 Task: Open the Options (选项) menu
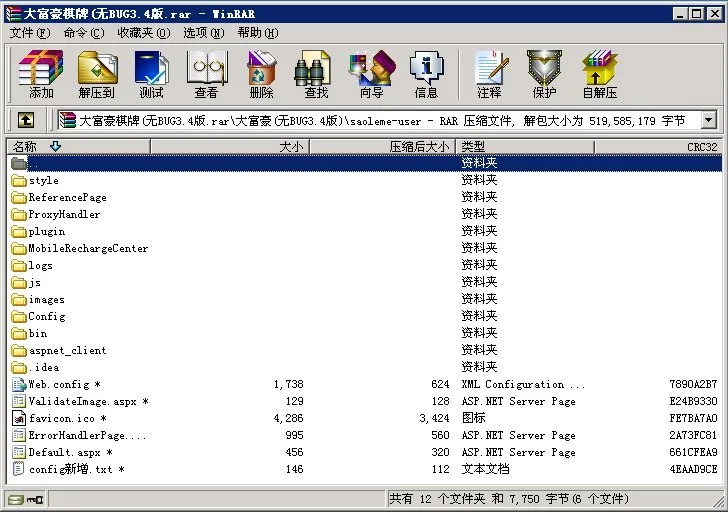tap(203, 33)
